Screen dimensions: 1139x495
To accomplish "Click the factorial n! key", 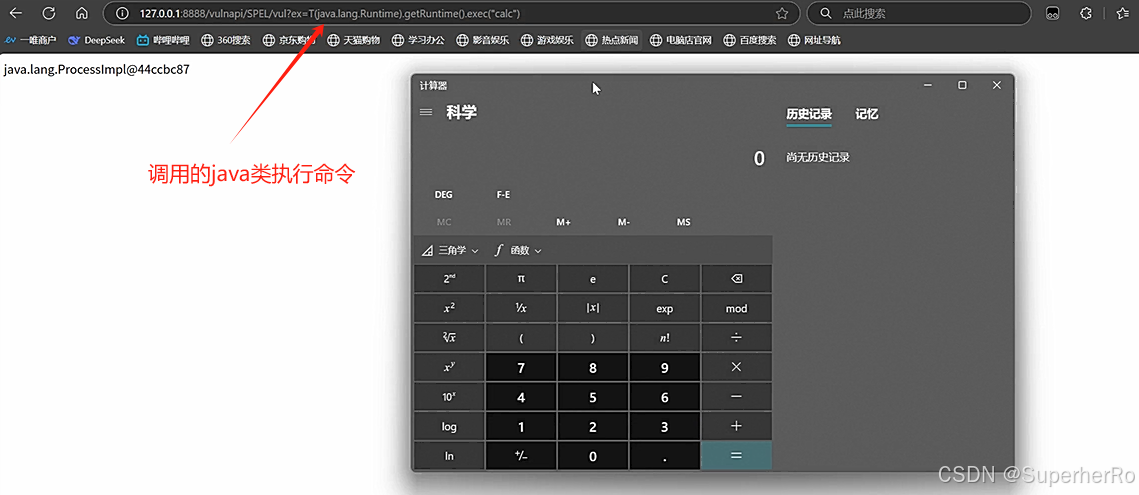I will [x=665, y=338].
